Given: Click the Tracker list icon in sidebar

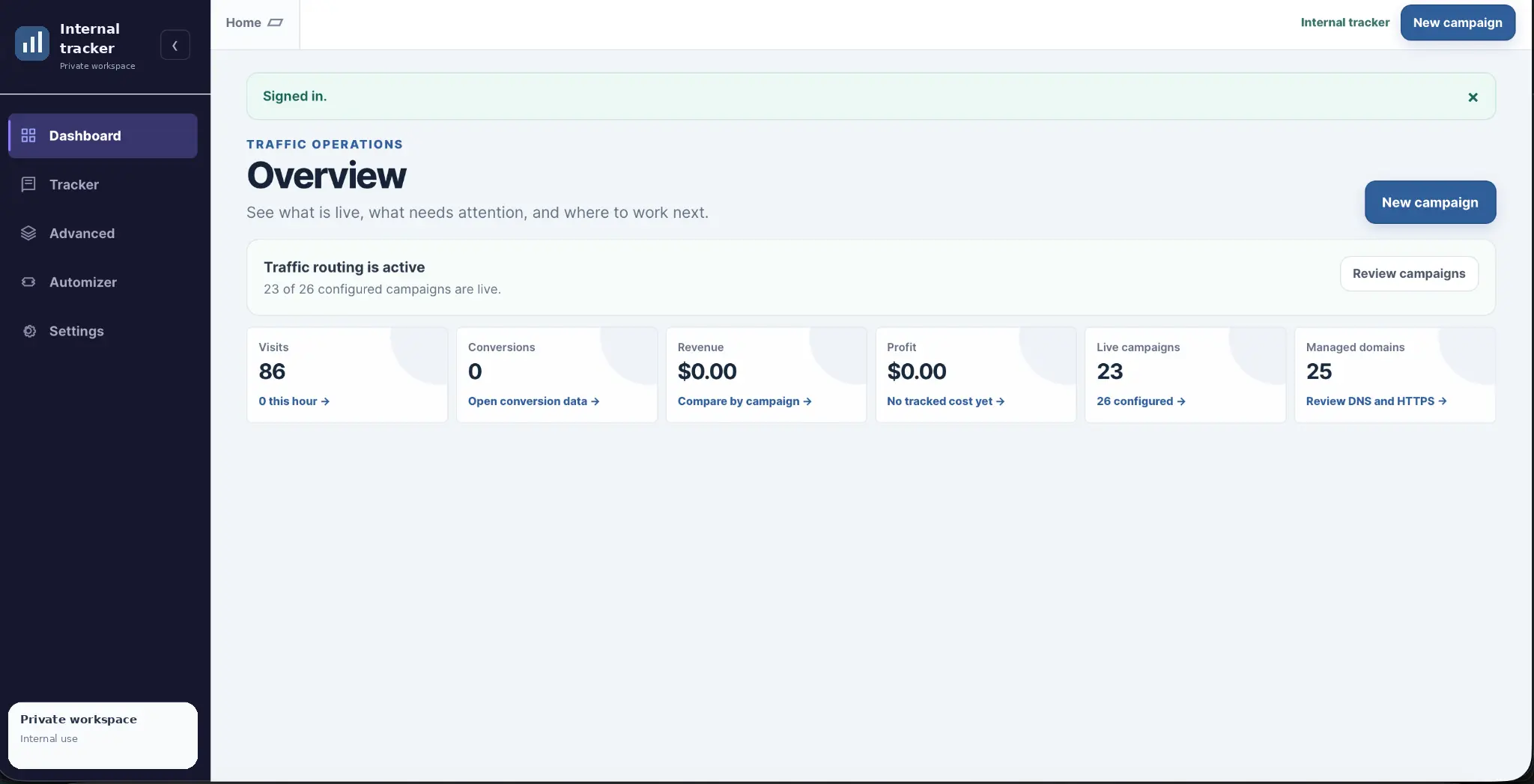Looking at the screenshot, I should click(28, 184).
